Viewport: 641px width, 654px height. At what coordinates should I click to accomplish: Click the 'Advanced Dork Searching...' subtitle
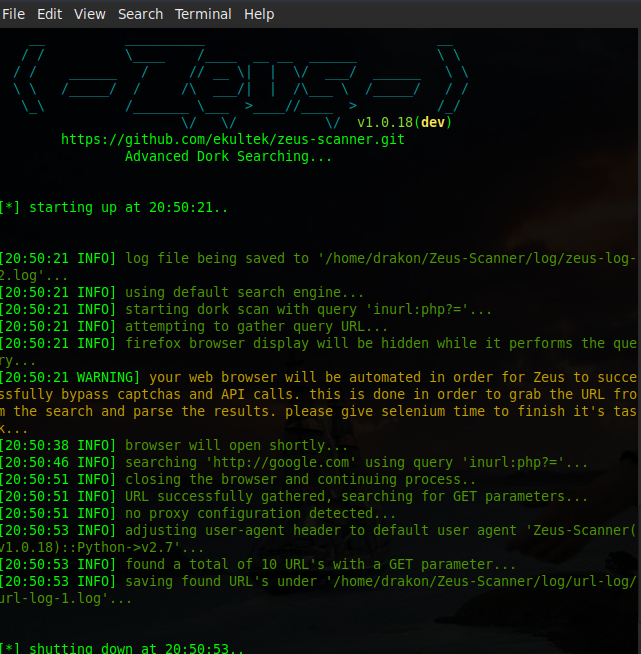pos(228,157)
